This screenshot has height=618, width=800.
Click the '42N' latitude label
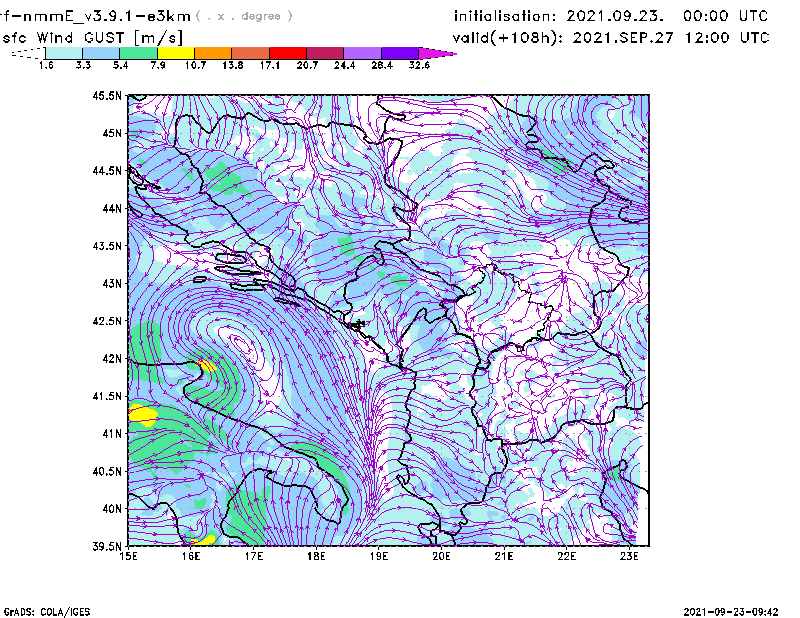tap(112, 359)
